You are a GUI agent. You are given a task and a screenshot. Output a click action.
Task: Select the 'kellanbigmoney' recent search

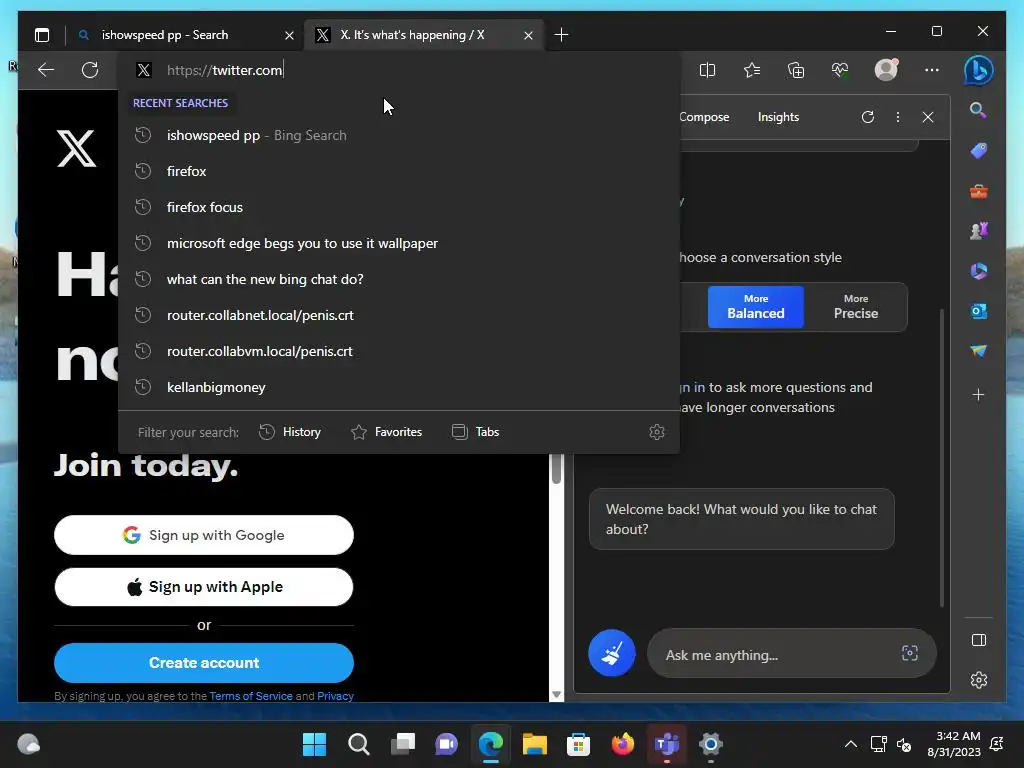point(398,387)
